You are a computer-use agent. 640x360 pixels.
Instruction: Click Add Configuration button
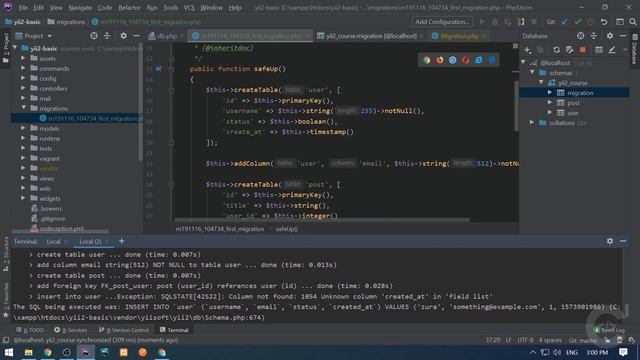click(x=442, y=22)
